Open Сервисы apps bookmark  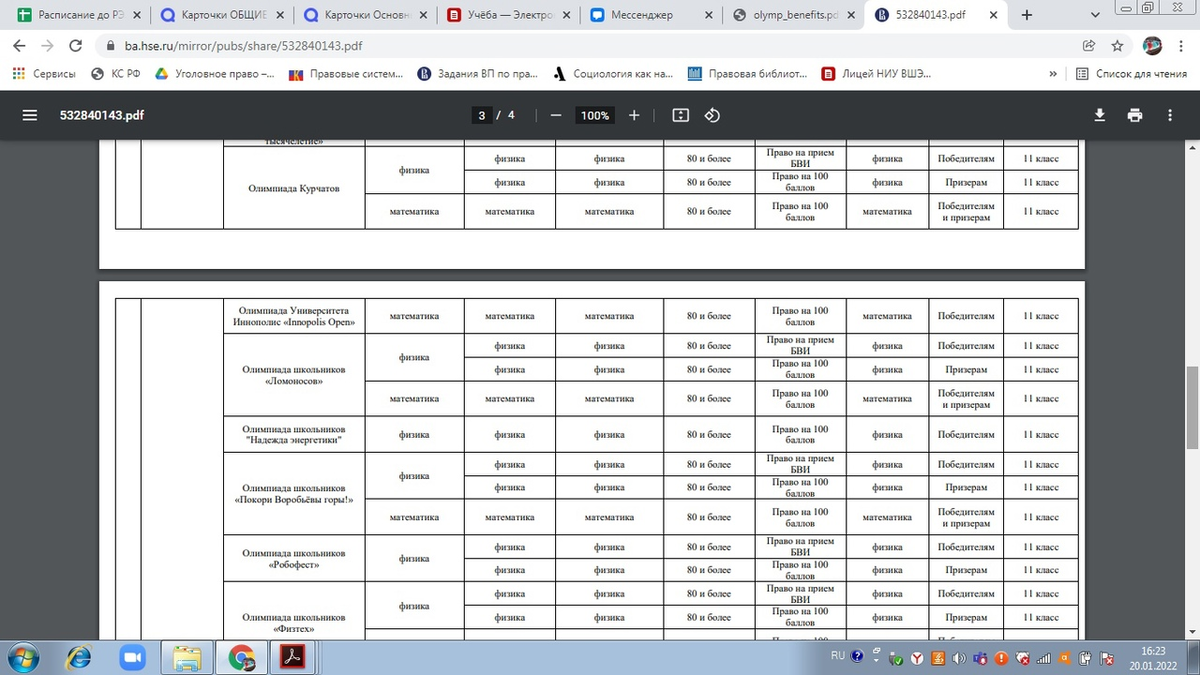[43, 73]
